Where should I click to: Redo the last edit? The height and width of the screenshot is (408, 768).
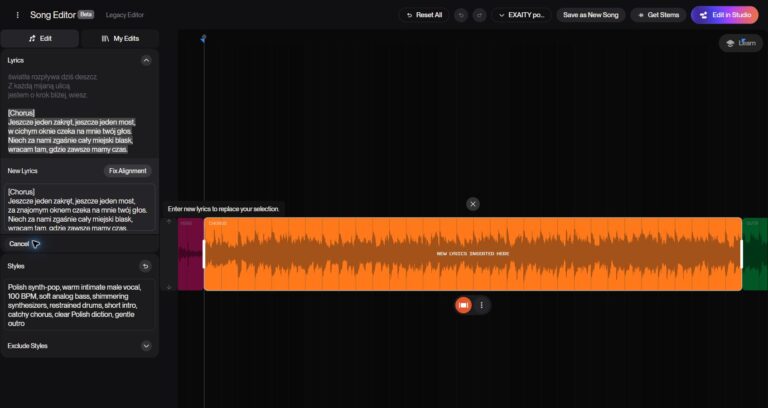pyautogui.click(x=480, y=15)
